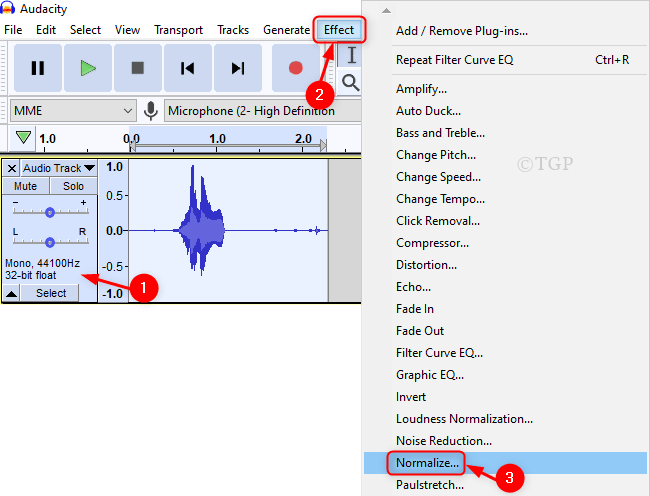This screenshot has width=650, height=496.
Task: Click the timeline ruler at 1.0 seconds
Action: [217, 138]
